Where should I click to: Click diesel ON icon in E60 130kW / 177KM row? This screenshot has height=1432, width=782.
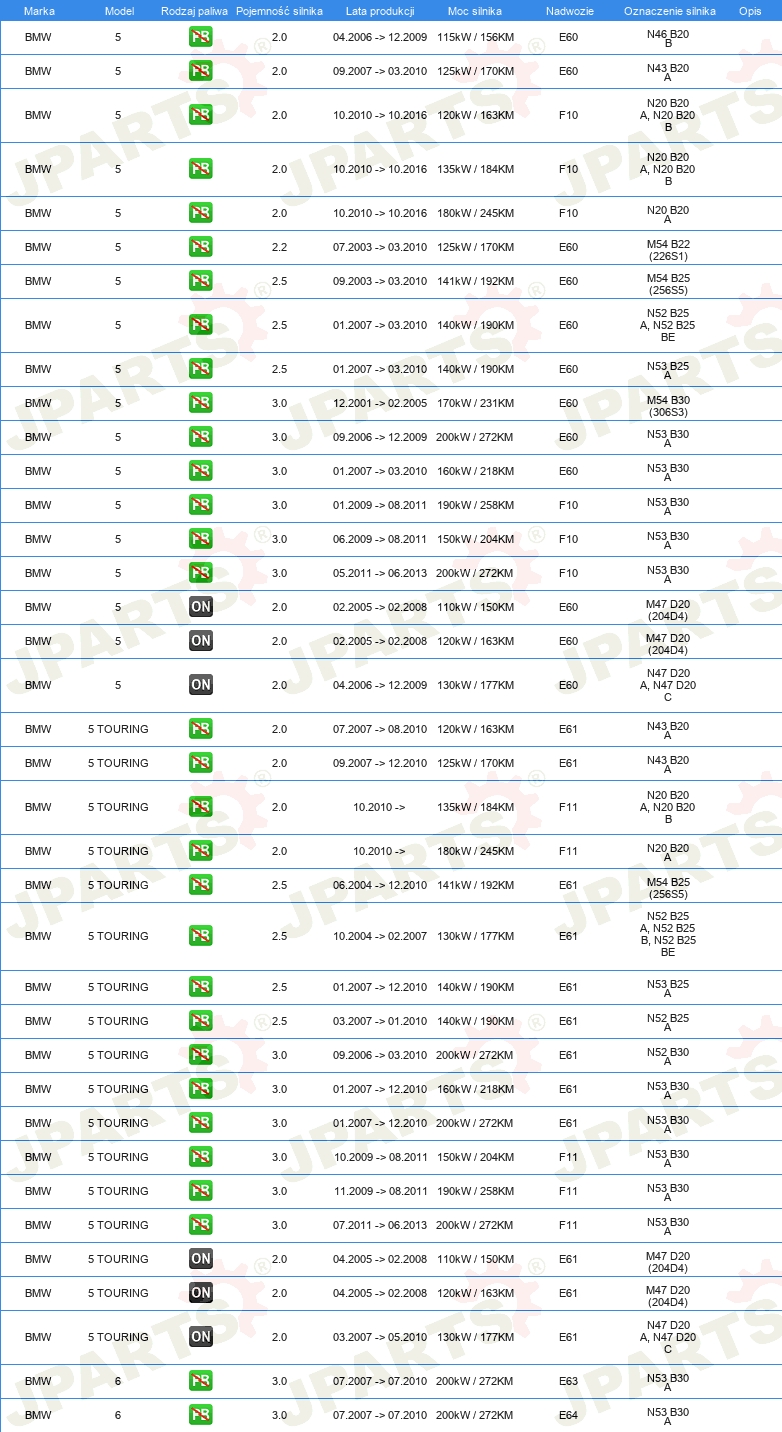tap(201, 685)
